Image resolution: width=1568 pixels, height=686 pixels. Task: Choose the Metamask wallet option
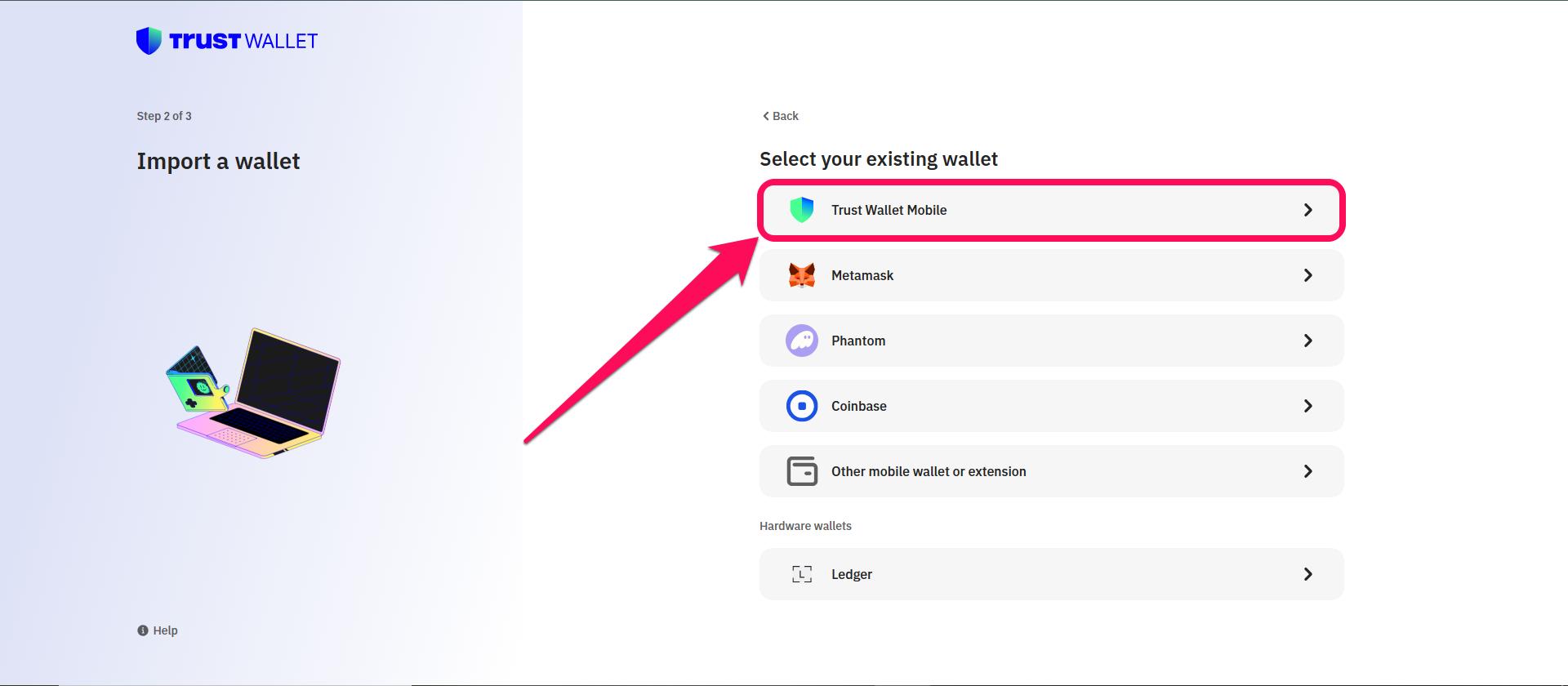(1051, 275)
